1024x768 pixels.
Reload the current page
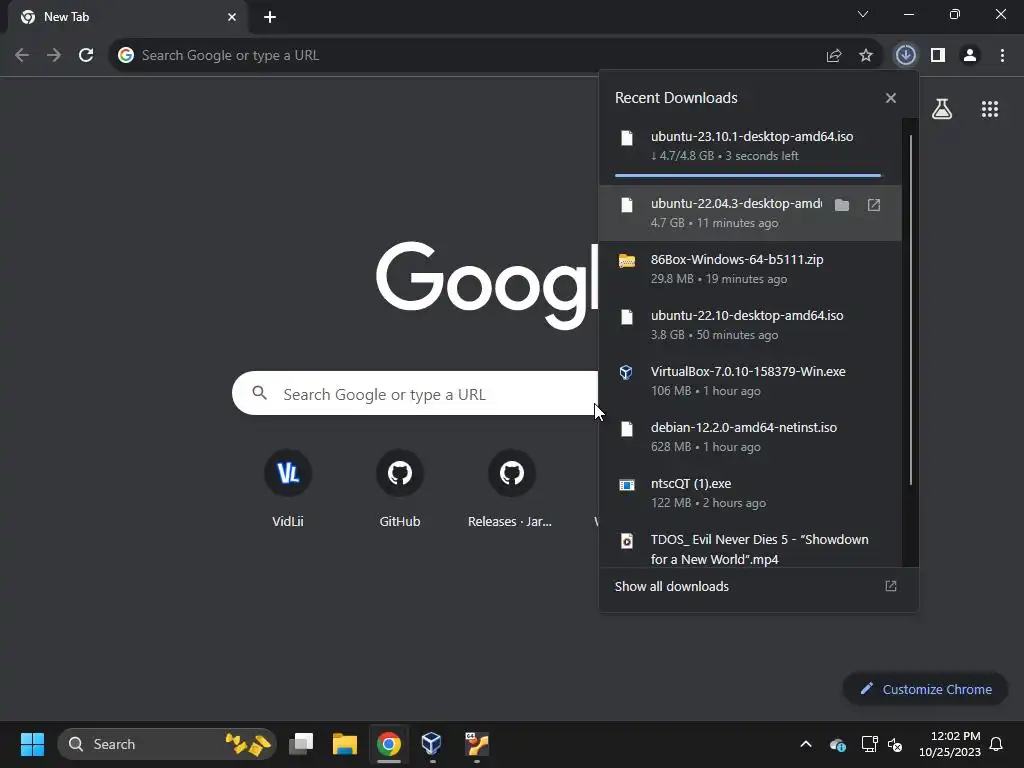click(86, 56)
